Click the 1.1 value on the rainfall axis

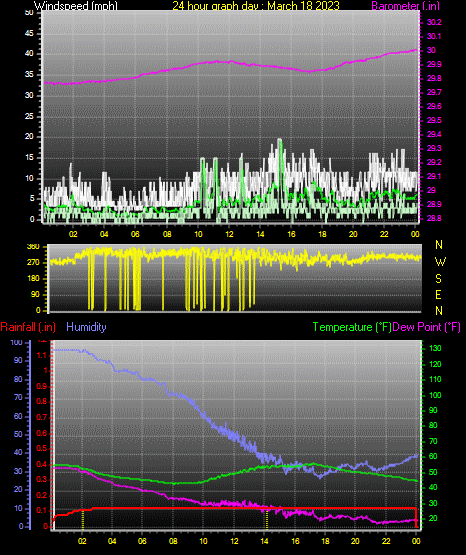[42, 355]
